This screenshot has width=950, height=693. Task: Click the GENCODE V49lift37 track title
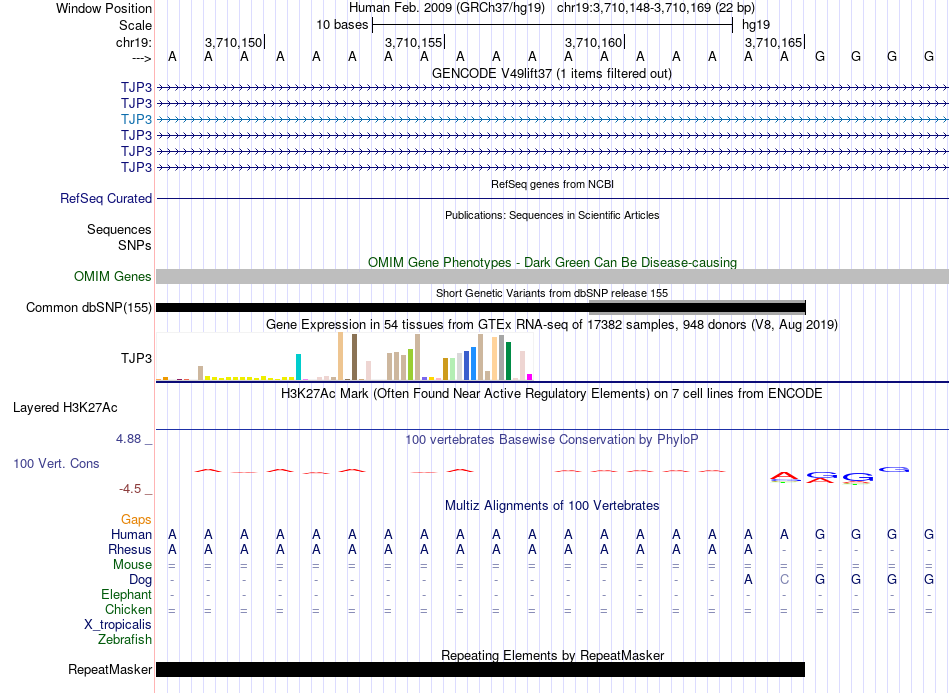click(552, 73)
